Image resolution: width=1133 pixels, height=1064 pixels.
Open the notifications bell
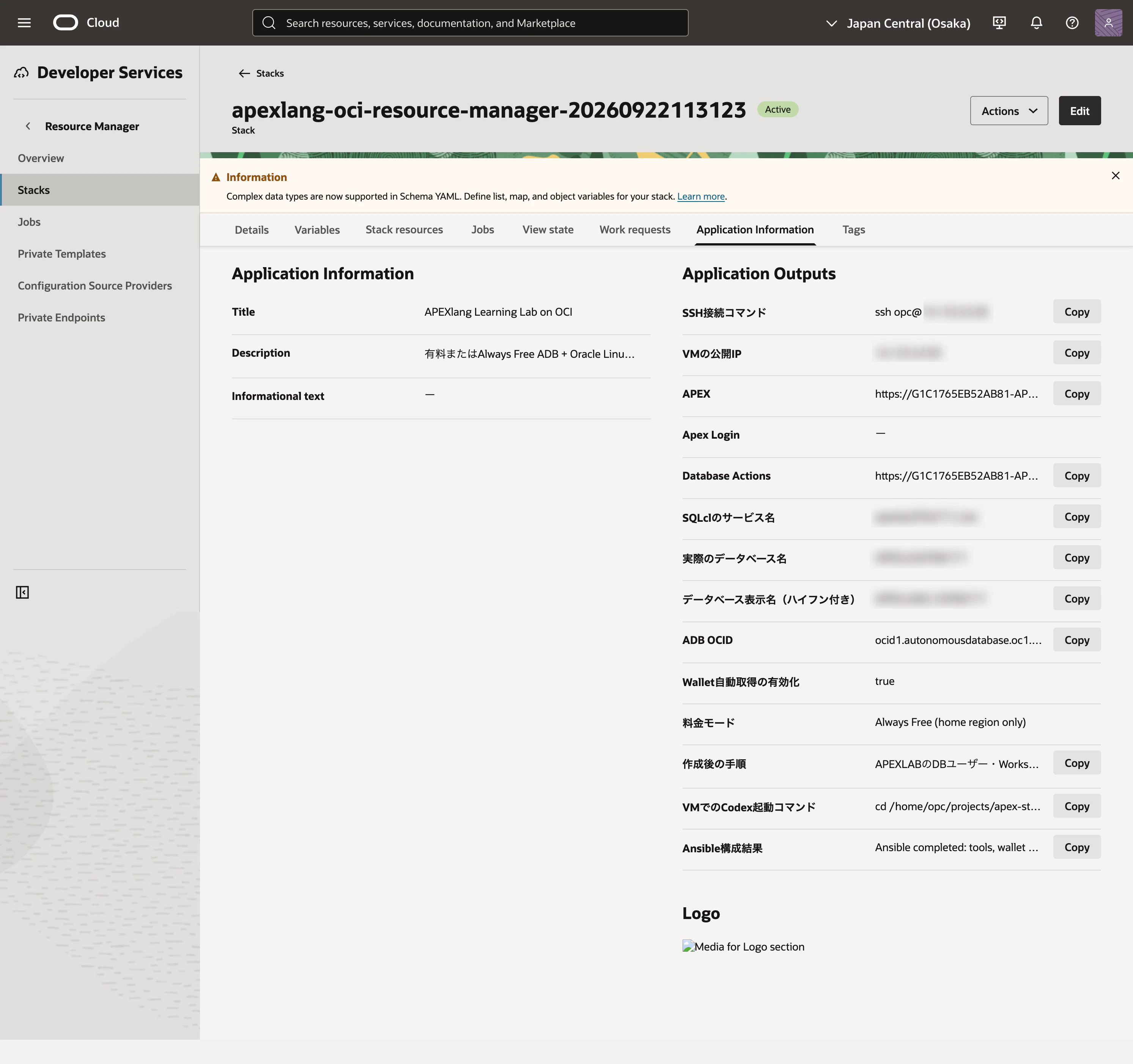[1036, 23]
